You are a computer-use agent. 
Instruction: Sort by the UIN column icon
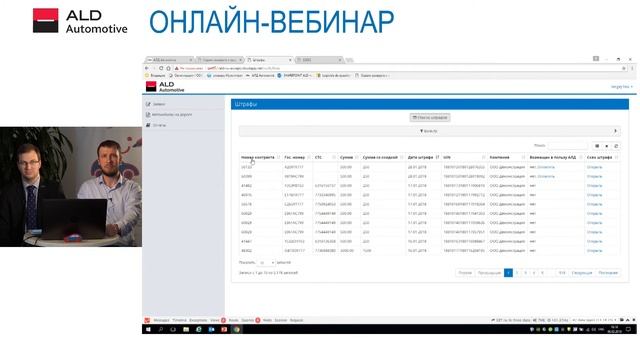(x=484, y=157)
